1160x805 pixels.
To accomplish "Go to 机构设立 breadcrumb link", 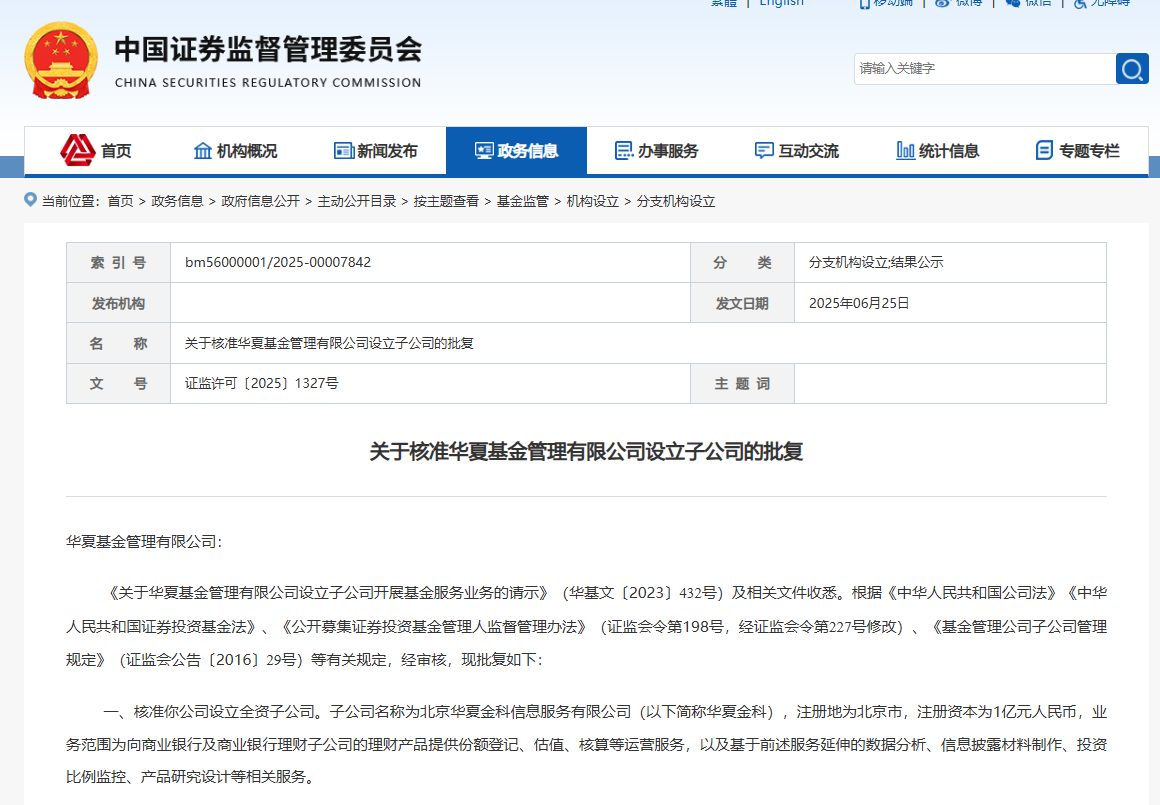I will point(593,201).
